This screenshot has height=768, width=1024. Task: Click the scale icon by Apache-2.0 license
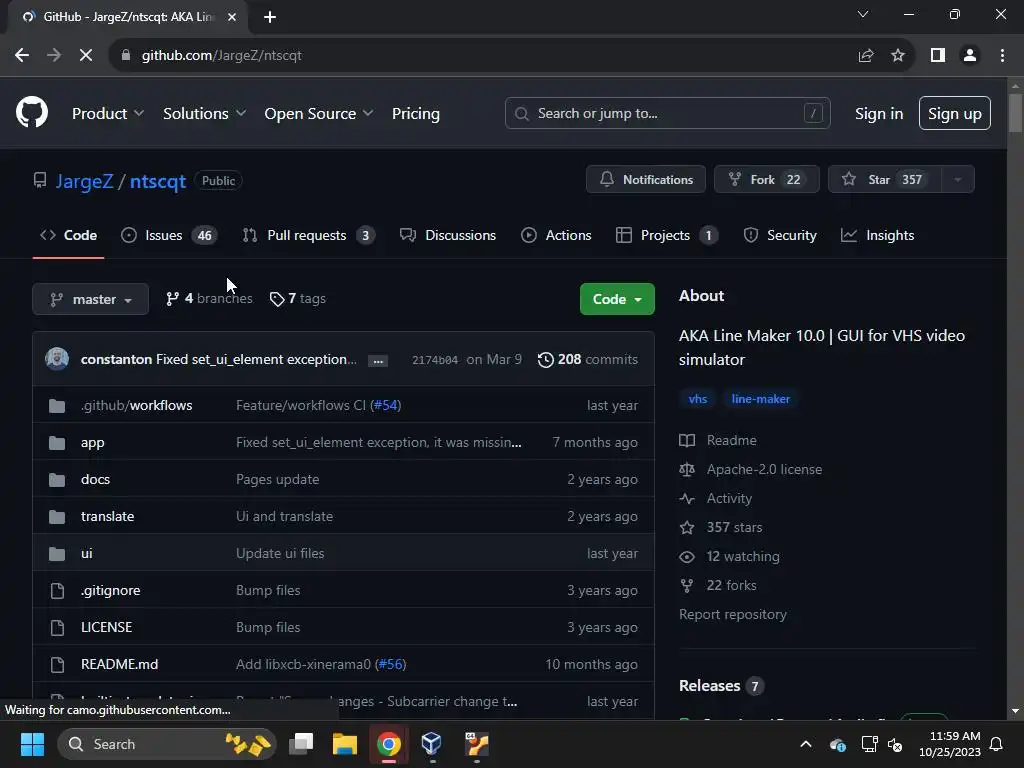[x=687, y=470]
